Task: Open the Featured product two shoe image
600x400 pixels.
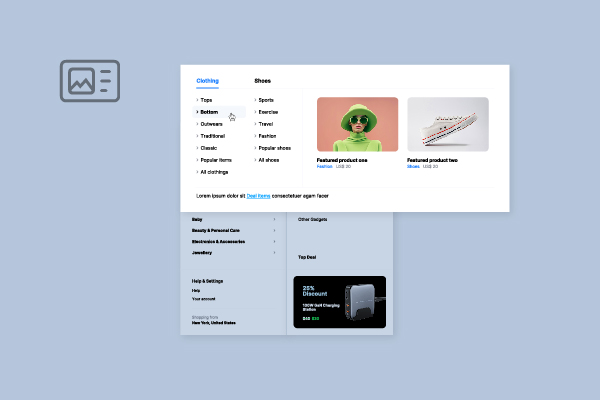Action: pyautogui.click(x=448, y=124)
